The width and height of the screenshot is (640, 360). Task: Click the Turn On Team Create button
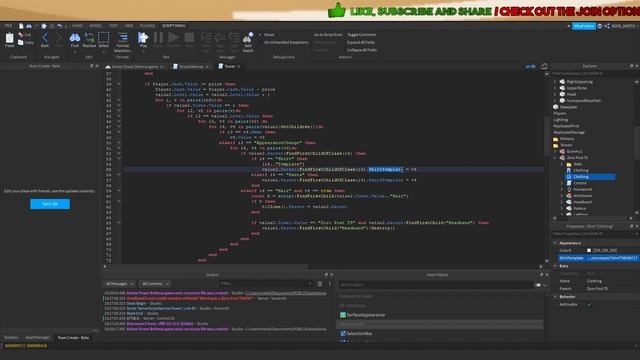point(50,204)
